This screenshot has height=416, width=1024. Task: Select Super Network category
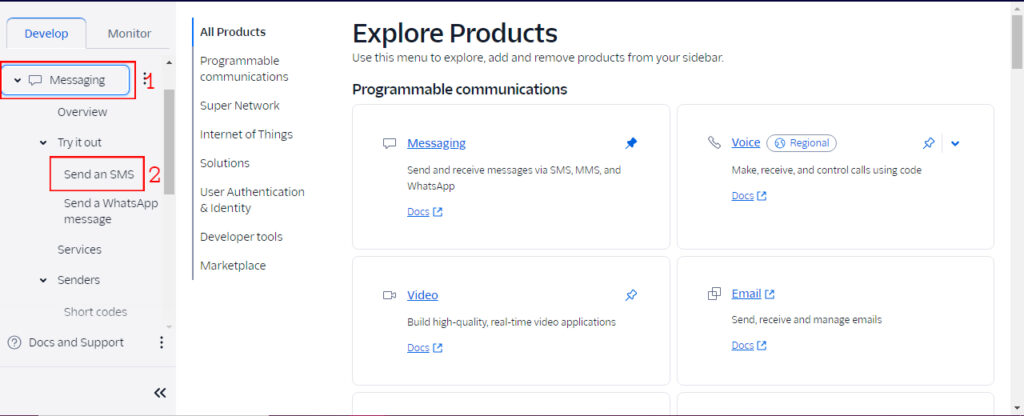tap(240, 106)
